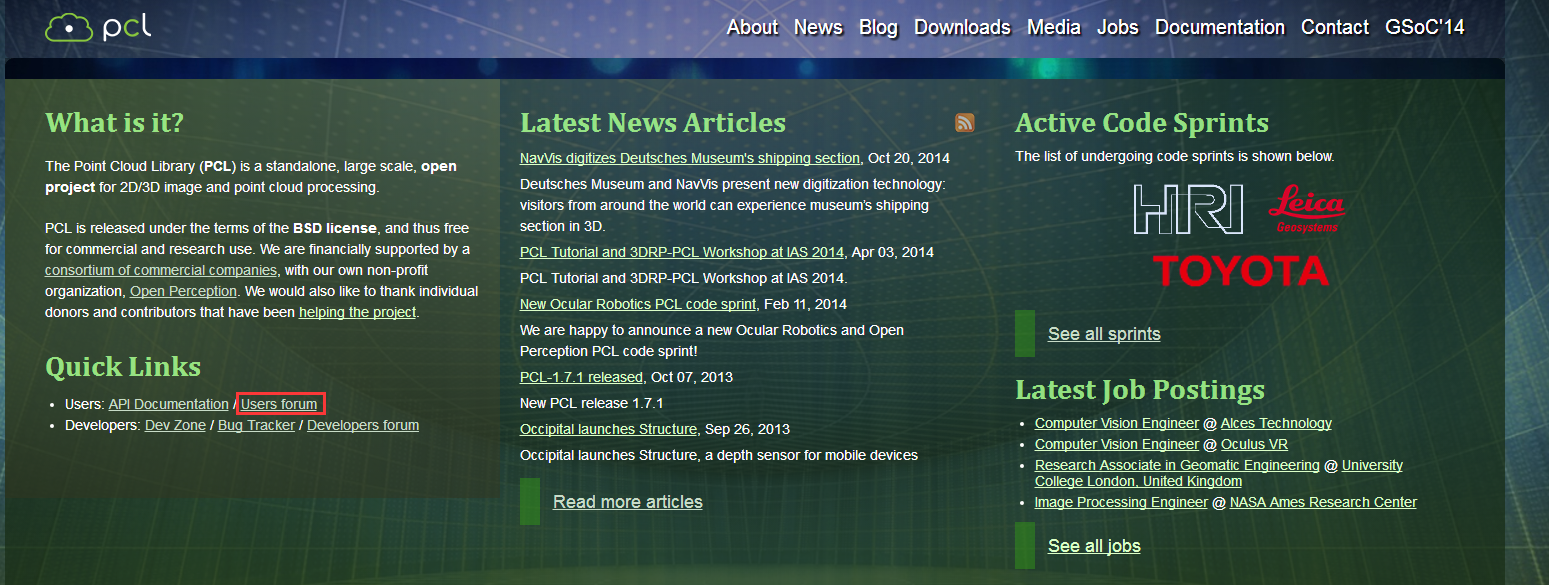Open the Downloads page
This screenshot has width=1549, height=585.
[962, 27]
